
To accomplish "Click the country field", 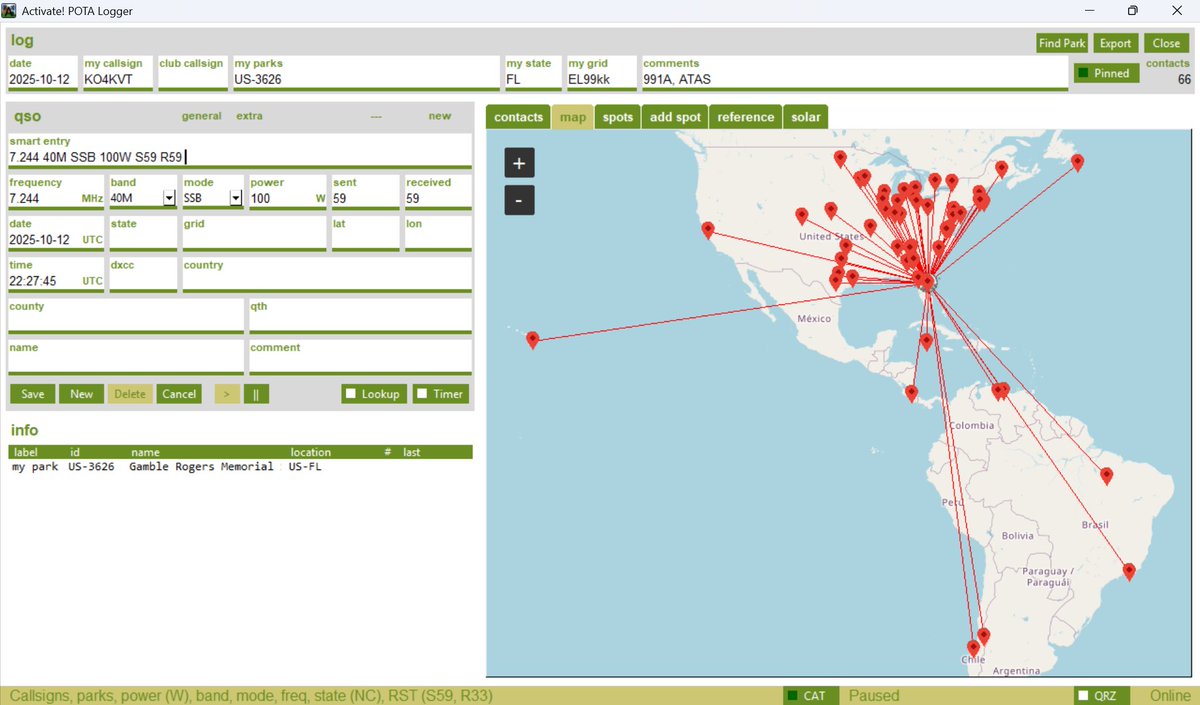I will [327, 281].
